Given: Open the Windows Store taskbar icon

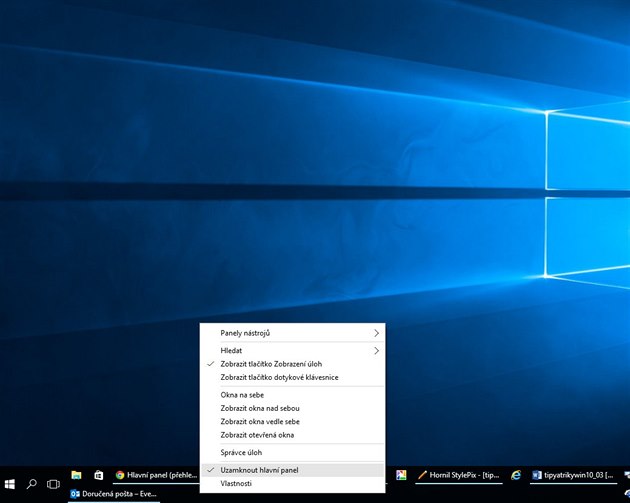Looking at the screenshot, I should (98, 475).
